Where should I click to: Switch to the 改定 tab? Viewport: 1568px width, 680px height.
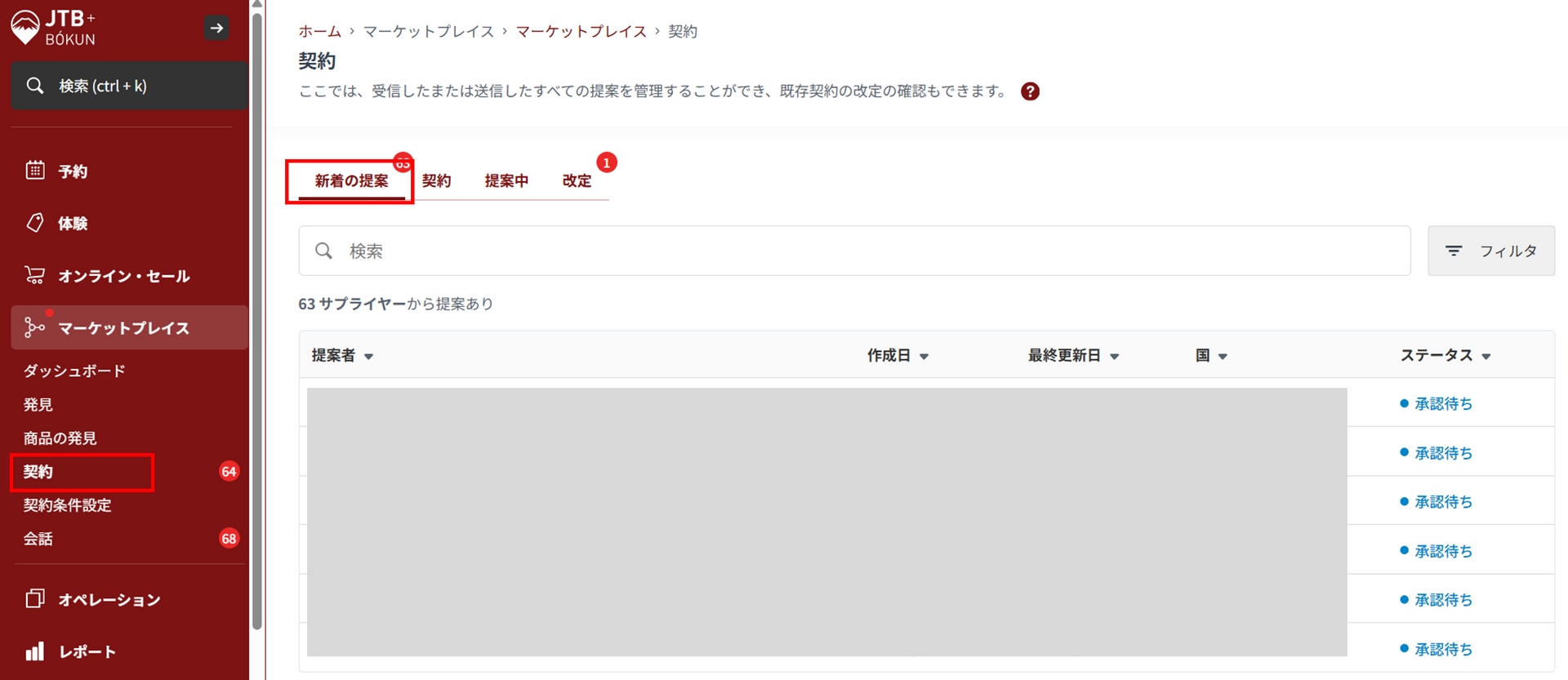click(577, 181)
